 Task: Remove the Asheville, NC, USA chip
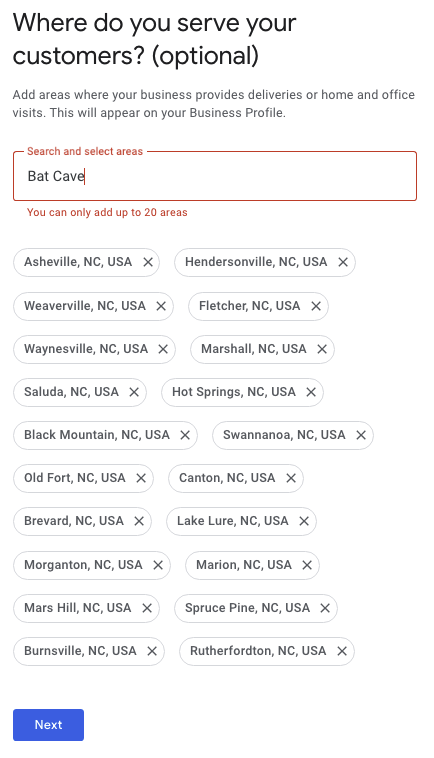148,262
